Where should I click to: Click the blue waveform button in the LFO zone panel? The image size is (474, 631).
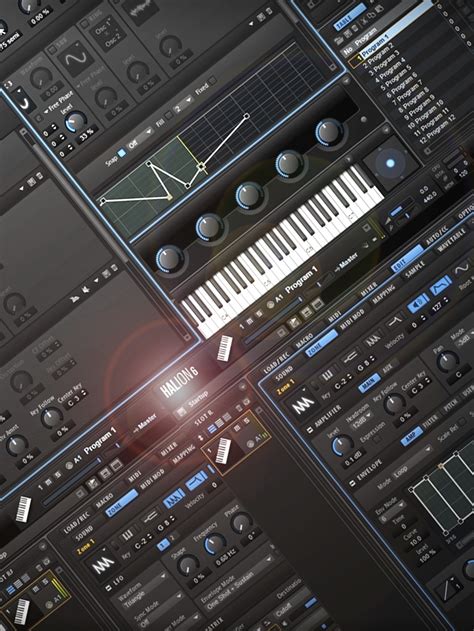[x=174, y=499]
